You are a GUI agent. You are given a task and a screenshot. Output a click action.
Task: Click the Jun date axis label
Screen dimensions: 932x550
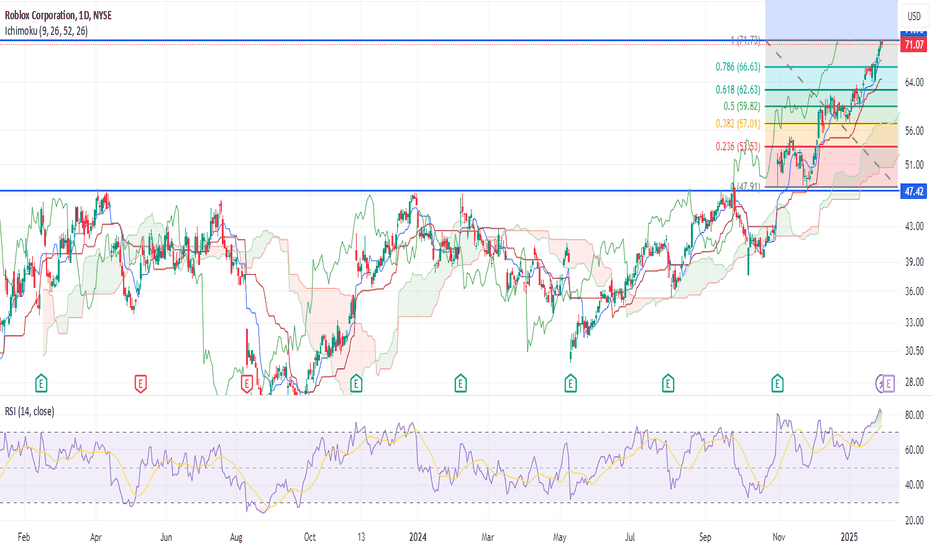[166, 537]
